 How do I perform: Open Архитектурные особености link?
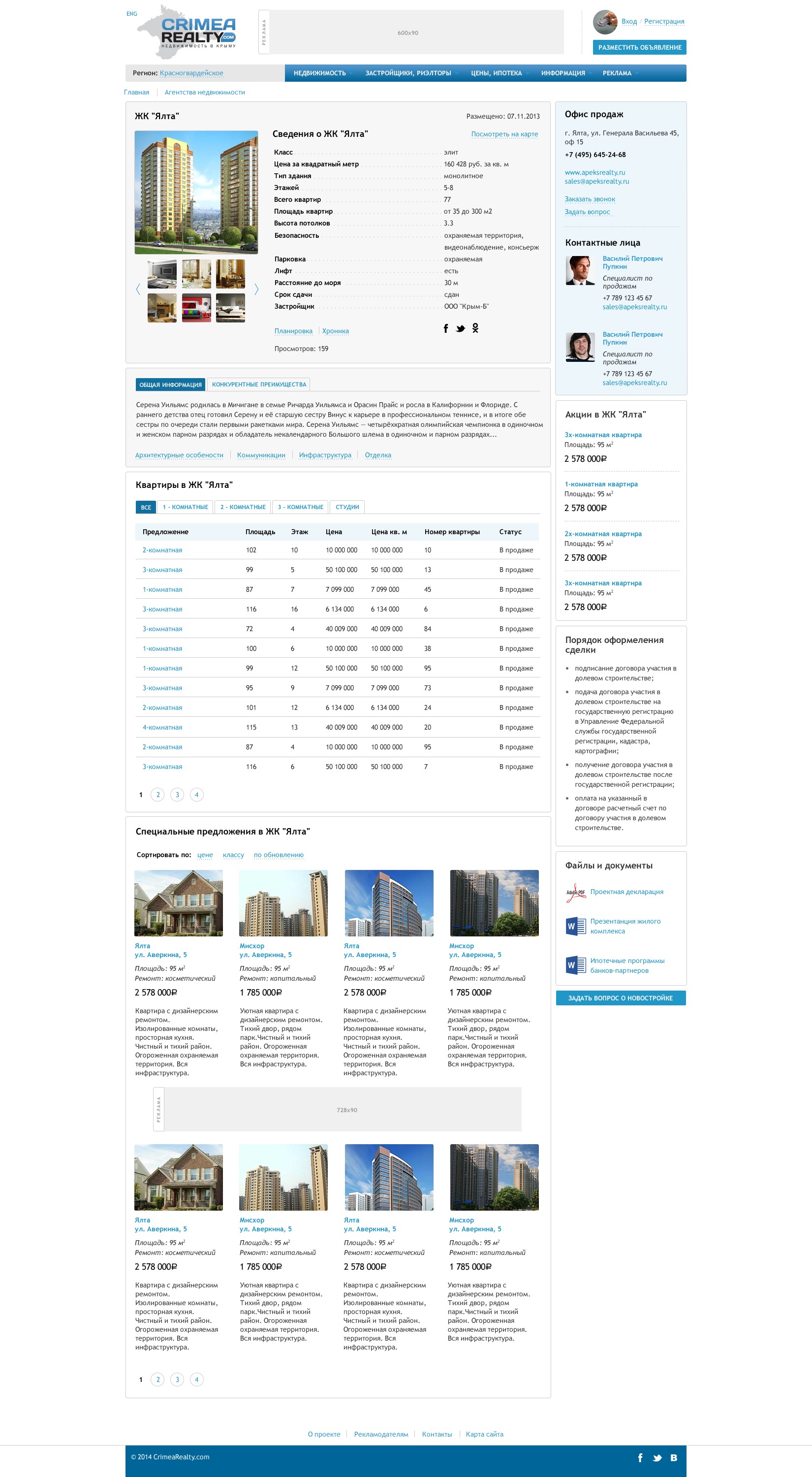[x=179, y=455]
